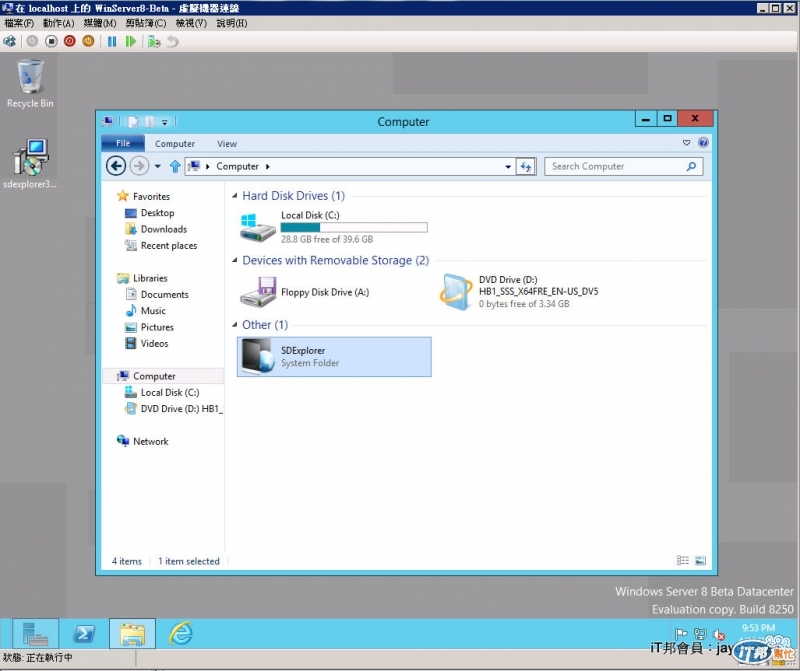Open the 檔案(F) menu
Screen dimensions: 800x671
click(x=19, y=23)
